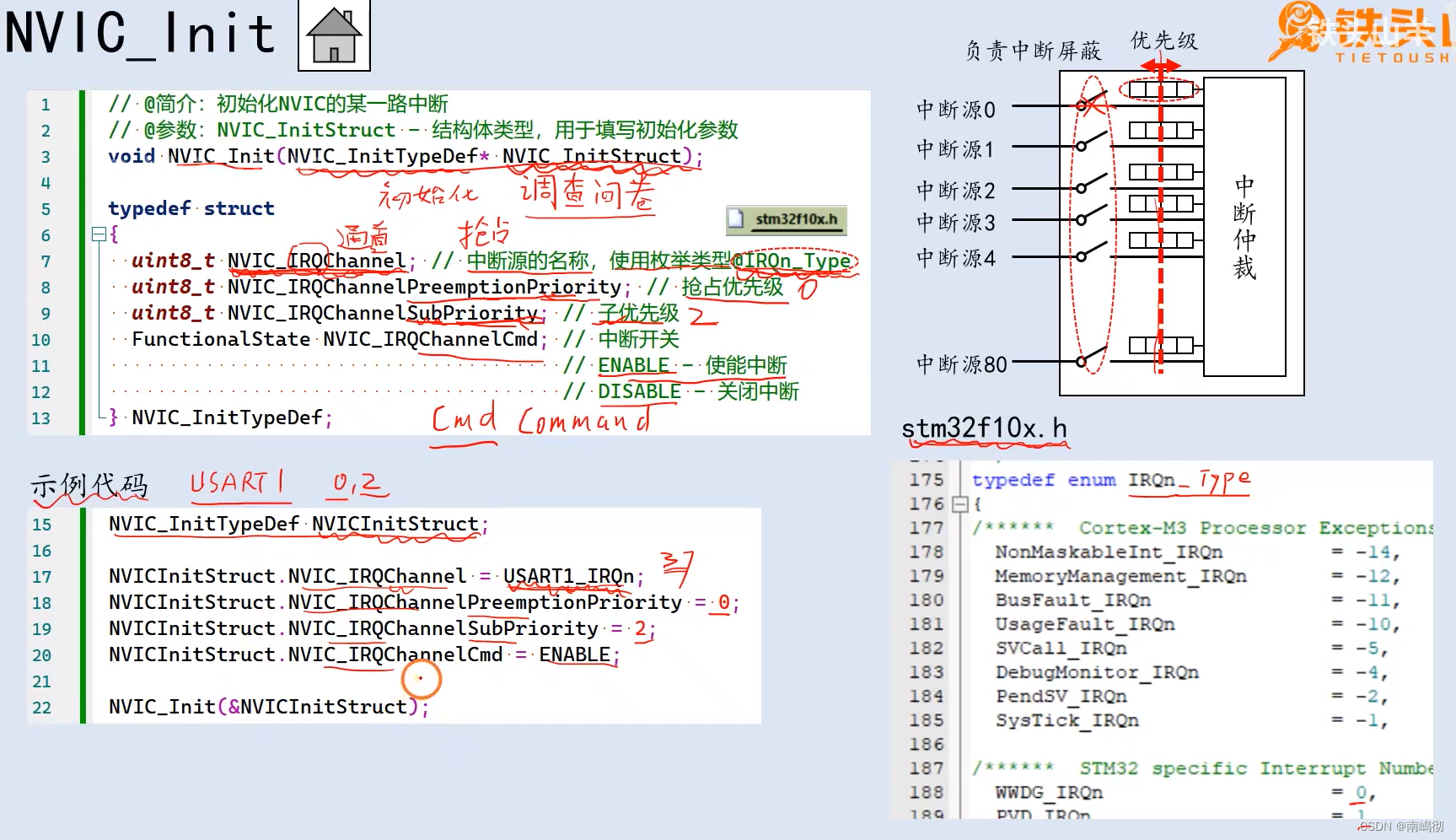Click the switch for 中断源1
Image resolution: width=1456 pixels, height=840 pixels.
[x=1093, y=143]
